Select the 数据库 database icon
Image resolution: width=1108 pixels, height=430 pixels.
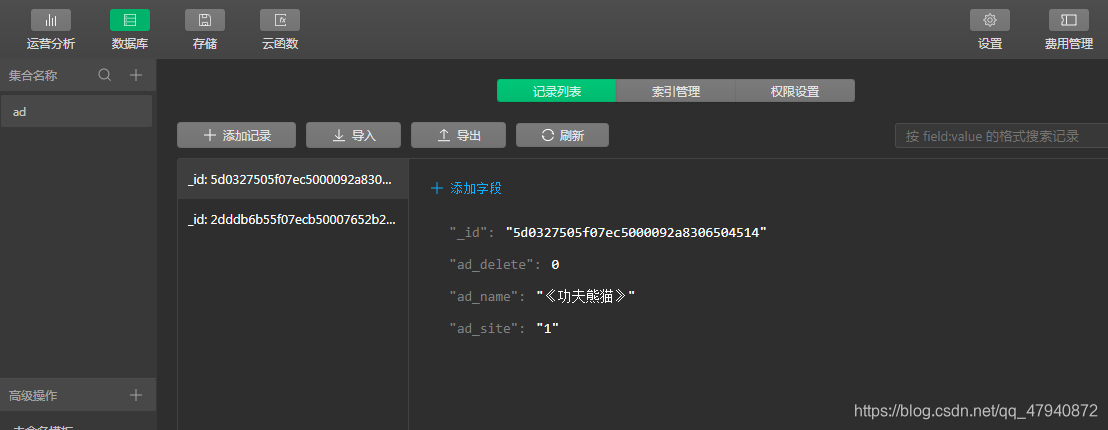(x=130, y=20)
